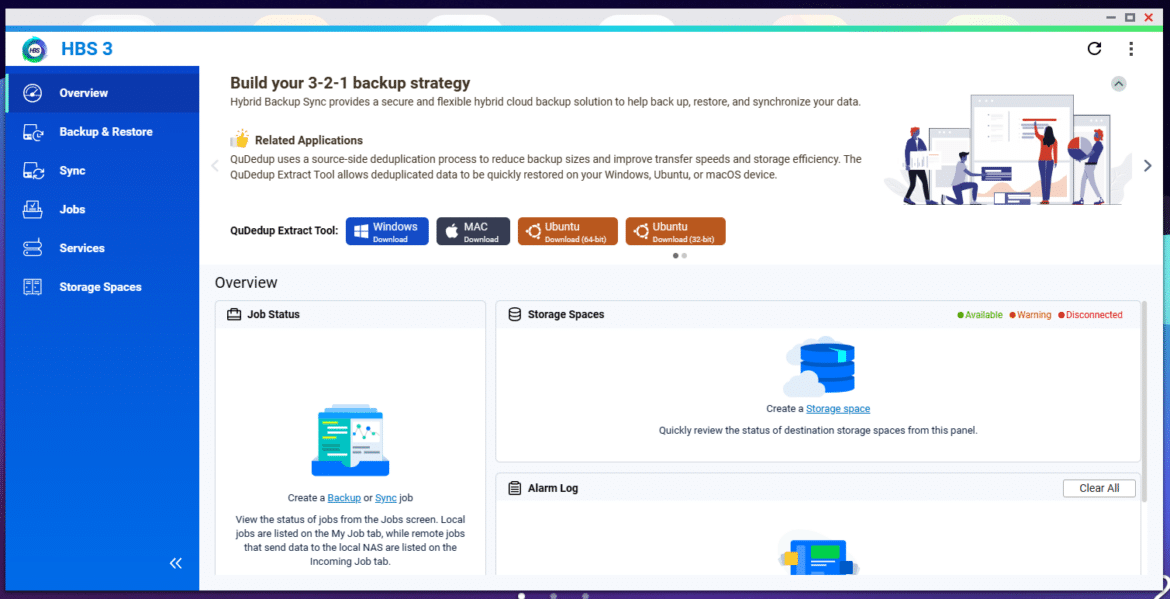
Task: Select the second desktop page dot
Action: coord(553,596)
